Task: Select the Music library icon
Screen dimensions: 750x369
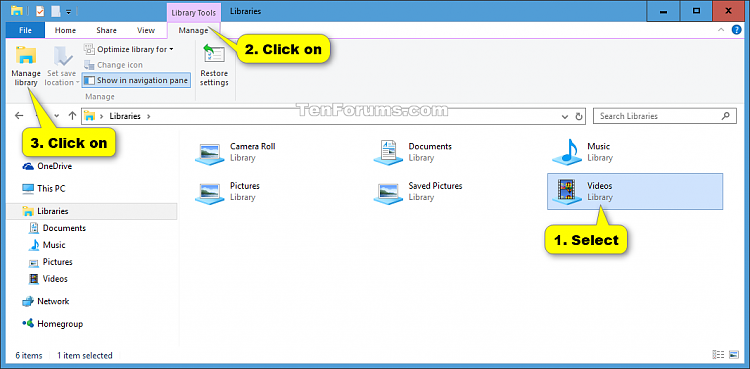Action: click(x=566, y=152)
